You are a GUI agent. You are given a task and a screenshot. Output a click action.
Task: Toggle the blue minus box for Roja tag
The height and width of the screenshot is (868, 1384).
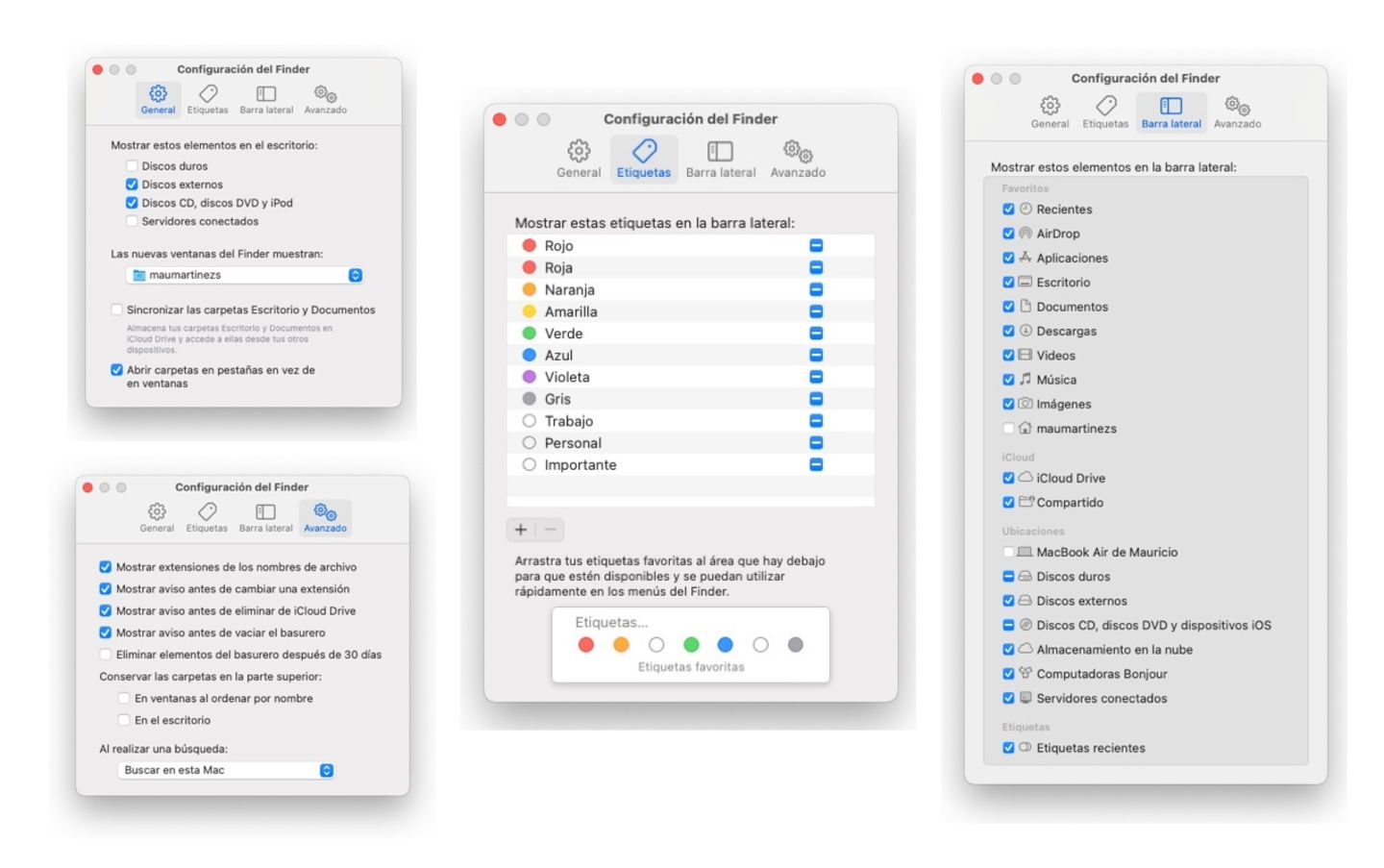point(816,267)
